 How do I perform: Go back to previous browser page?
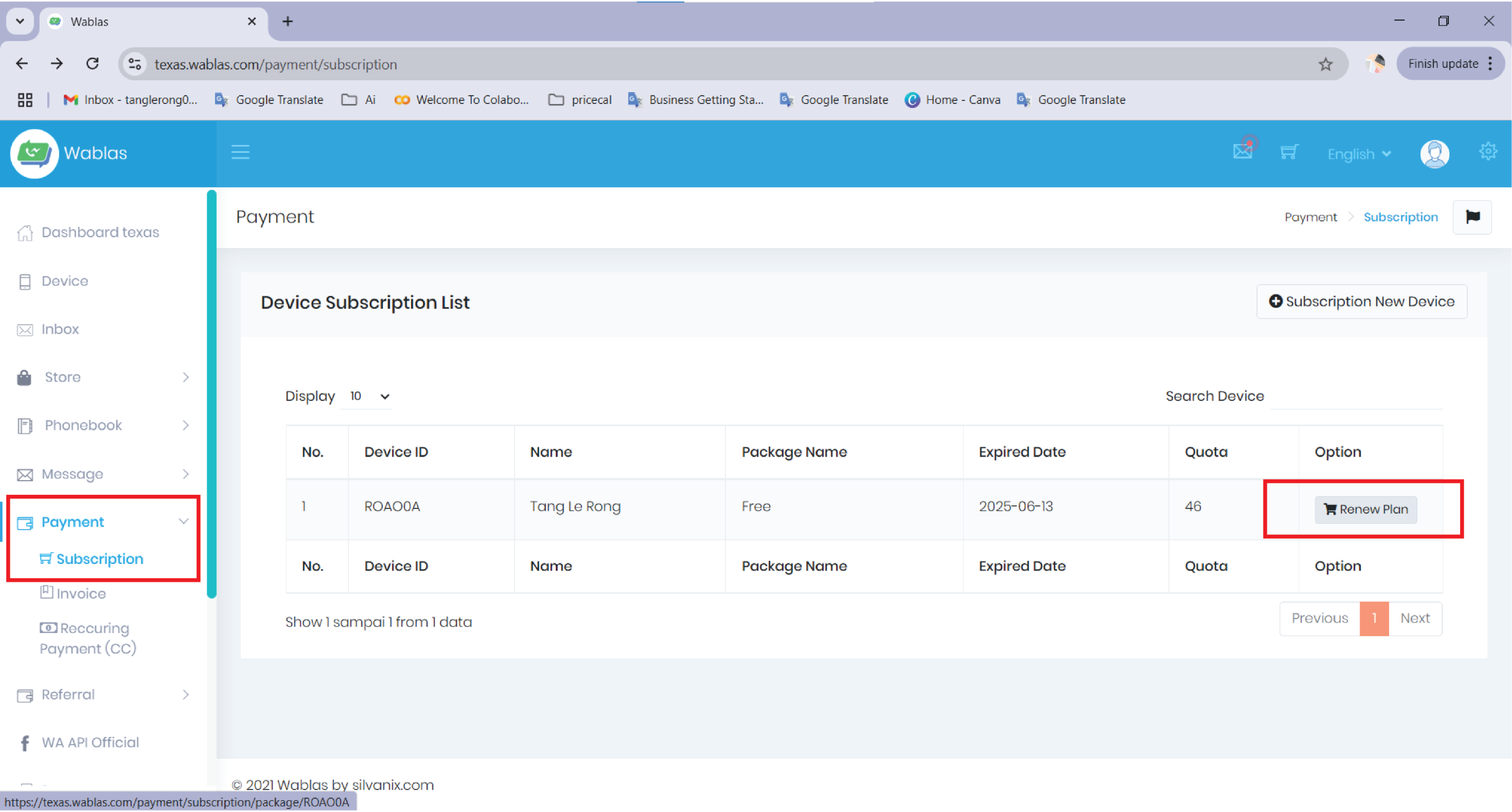tap(22, 63)
